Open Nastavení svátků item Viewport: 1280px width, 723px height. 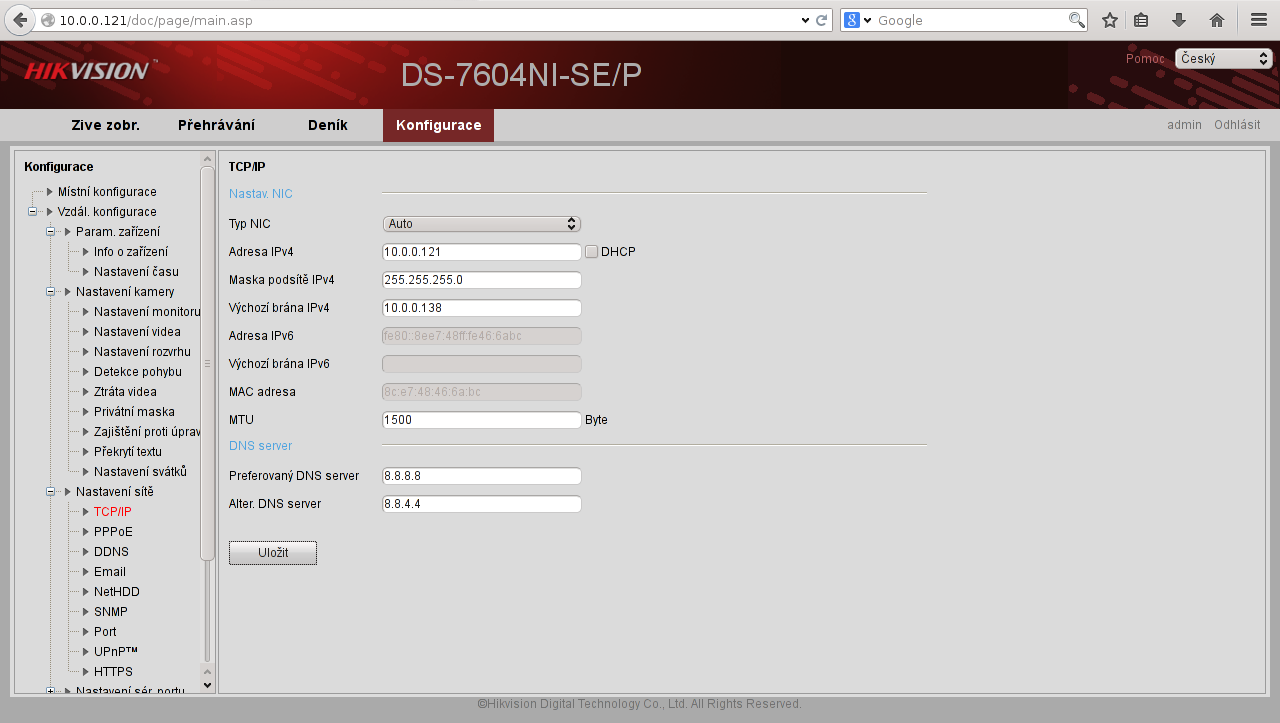tap(140, 472)
